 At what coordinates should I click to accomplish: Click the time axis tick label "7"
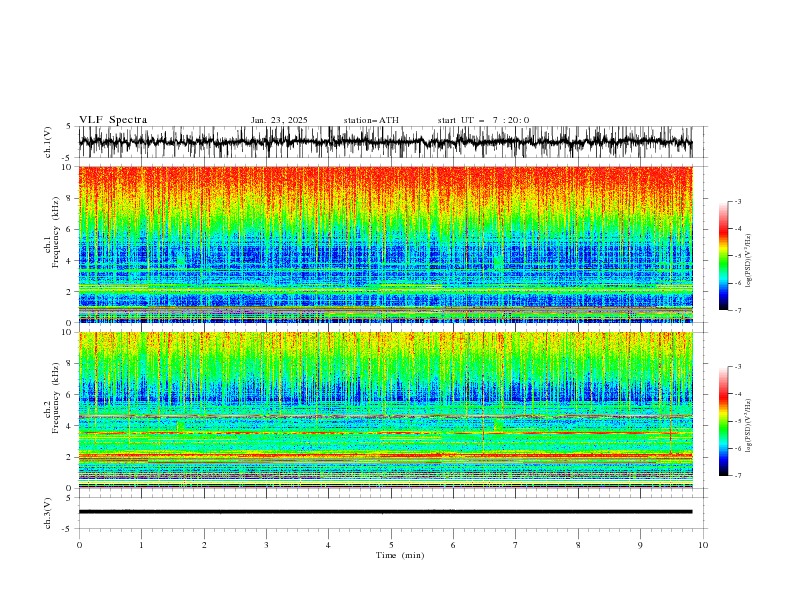516,545
